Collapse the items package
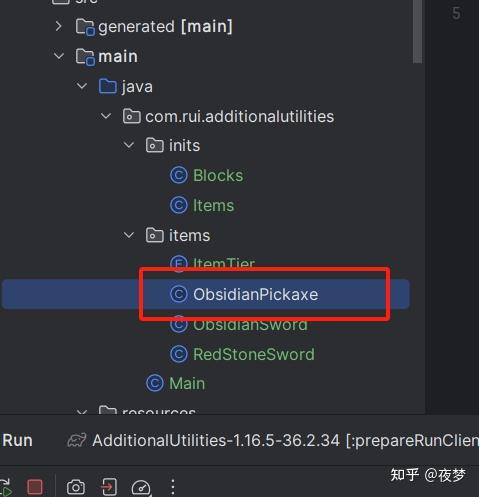The width and height of the screenshot is (479, 497). (129, 235)
